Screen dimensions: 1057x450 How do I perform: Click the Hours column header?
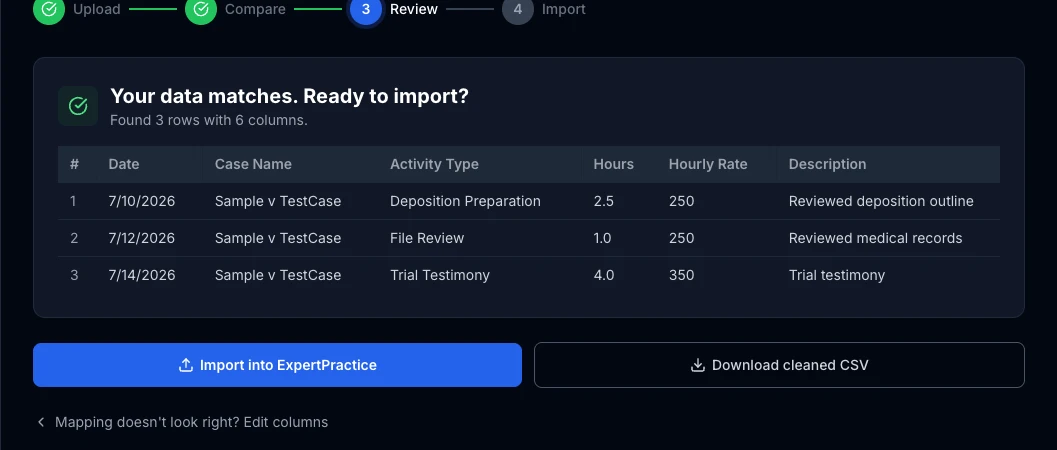(x=613, y=164)
